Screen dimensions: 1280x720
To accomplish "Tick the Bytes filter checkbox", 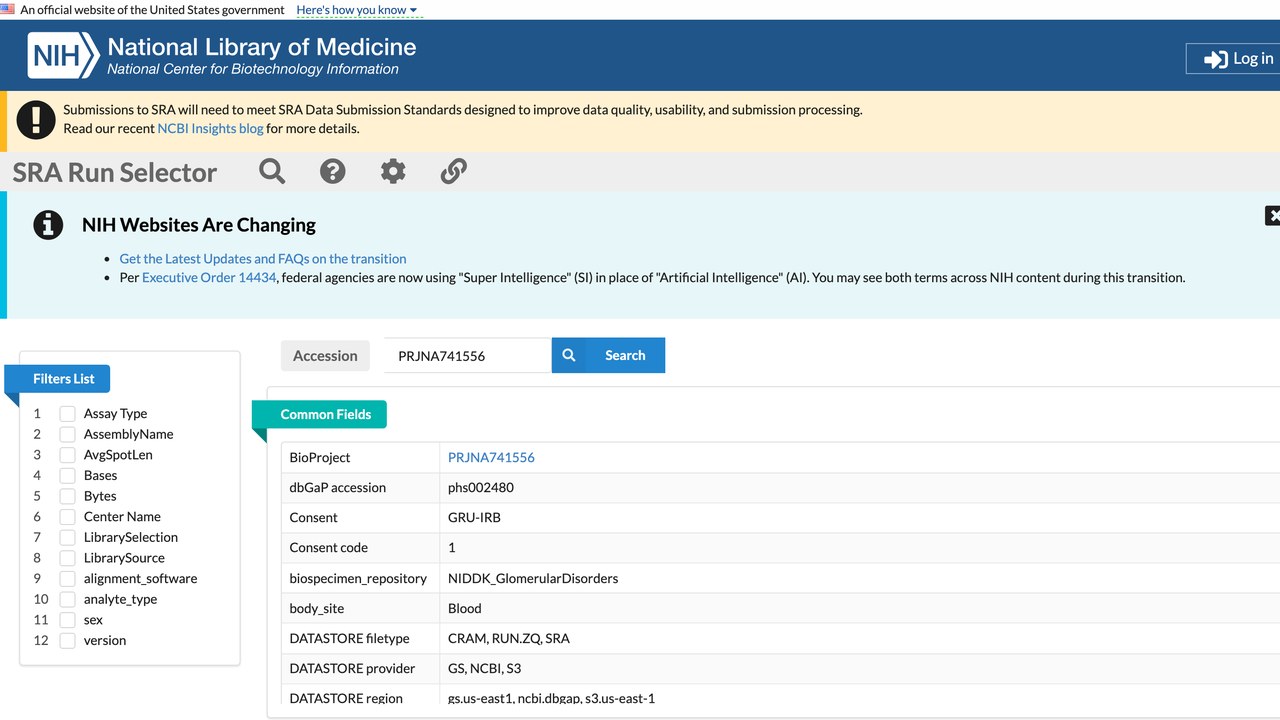I will [67, 496].
